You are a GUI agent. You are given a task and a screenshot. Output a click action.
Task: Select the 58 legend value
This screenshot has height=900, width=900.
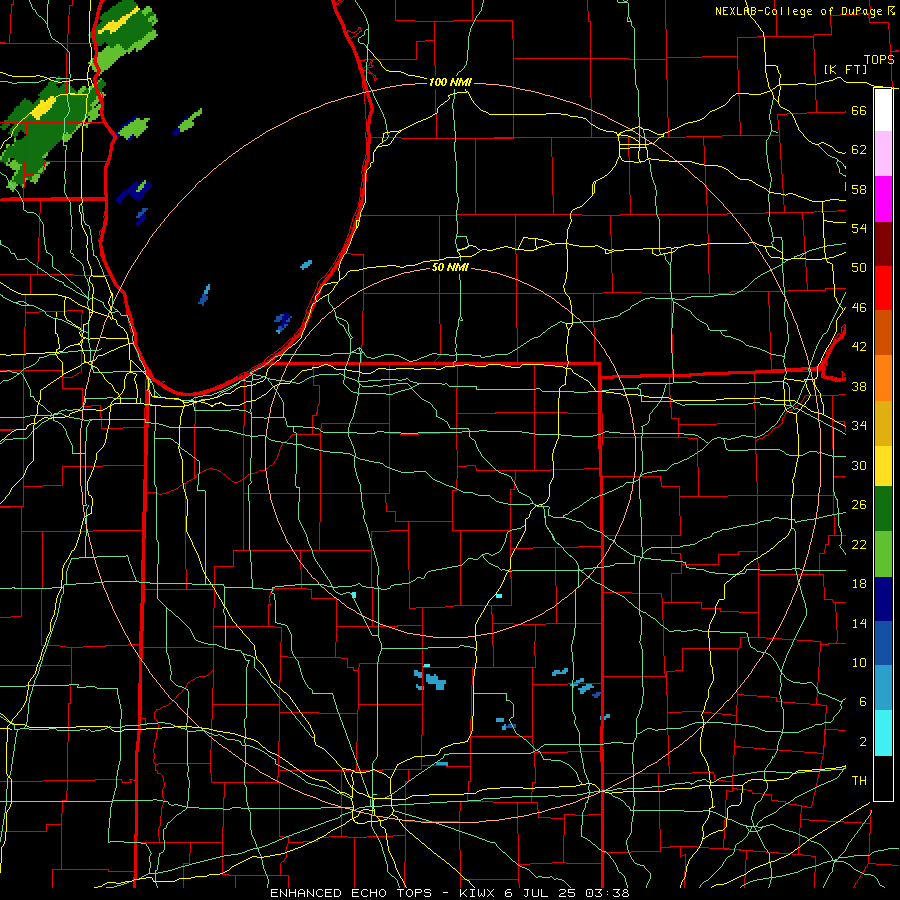[859, 189]
